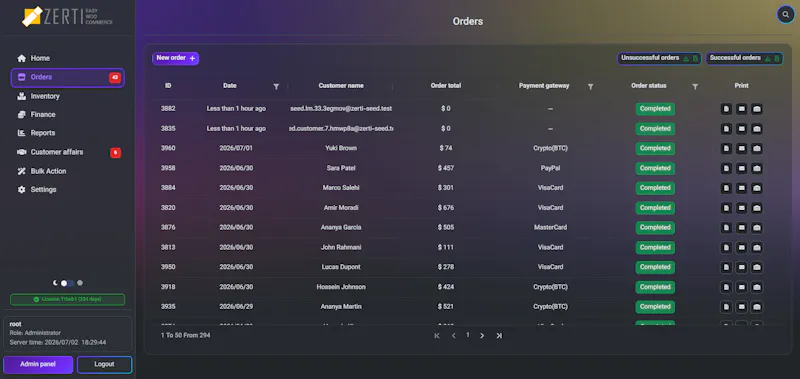Click the green file icon in Successful orders
The image size is (800, 379).
click(x=777, y=59)
